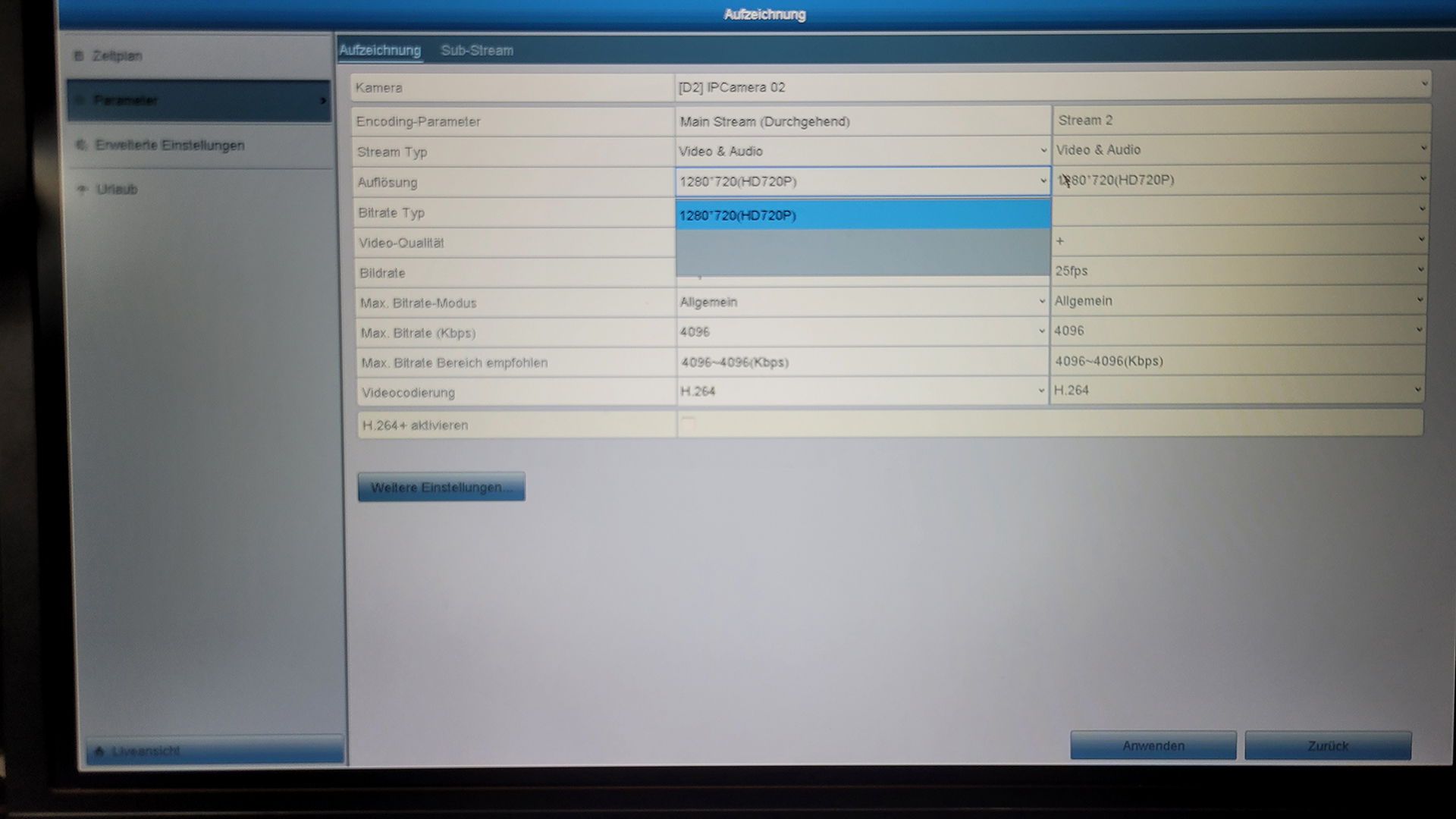Click the Urlaub umbrella icon
This screenshot has width=1456, height=819.
pos(83,189)
